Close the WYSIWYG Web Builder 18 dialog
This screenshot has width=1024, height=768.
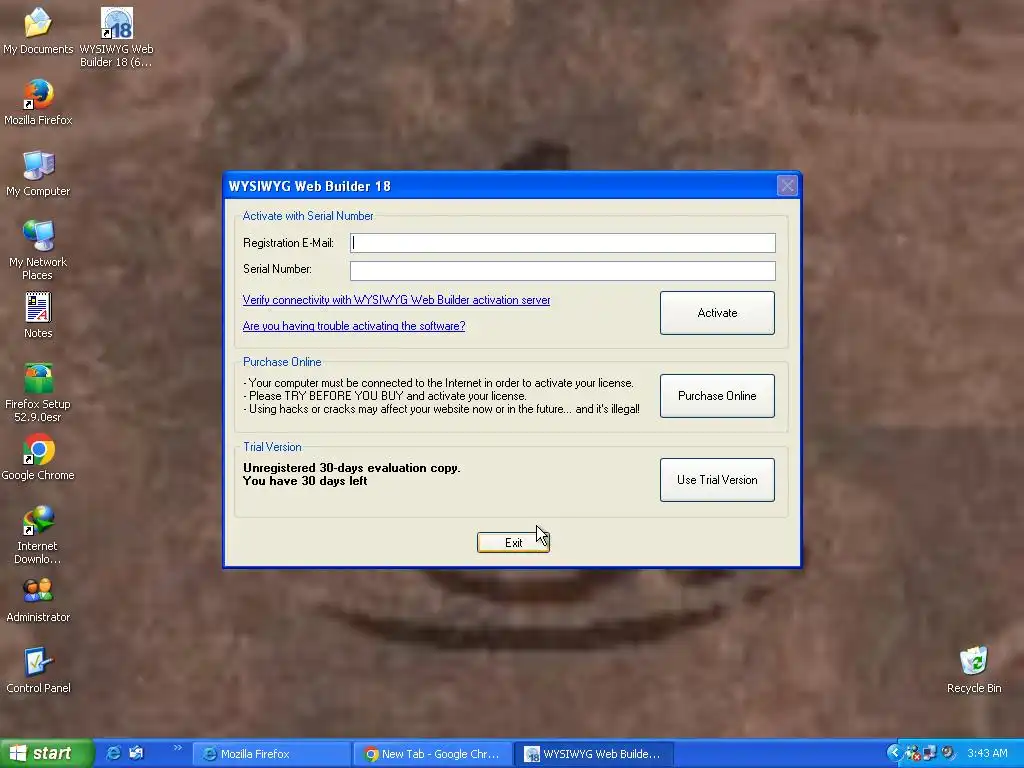787,186
